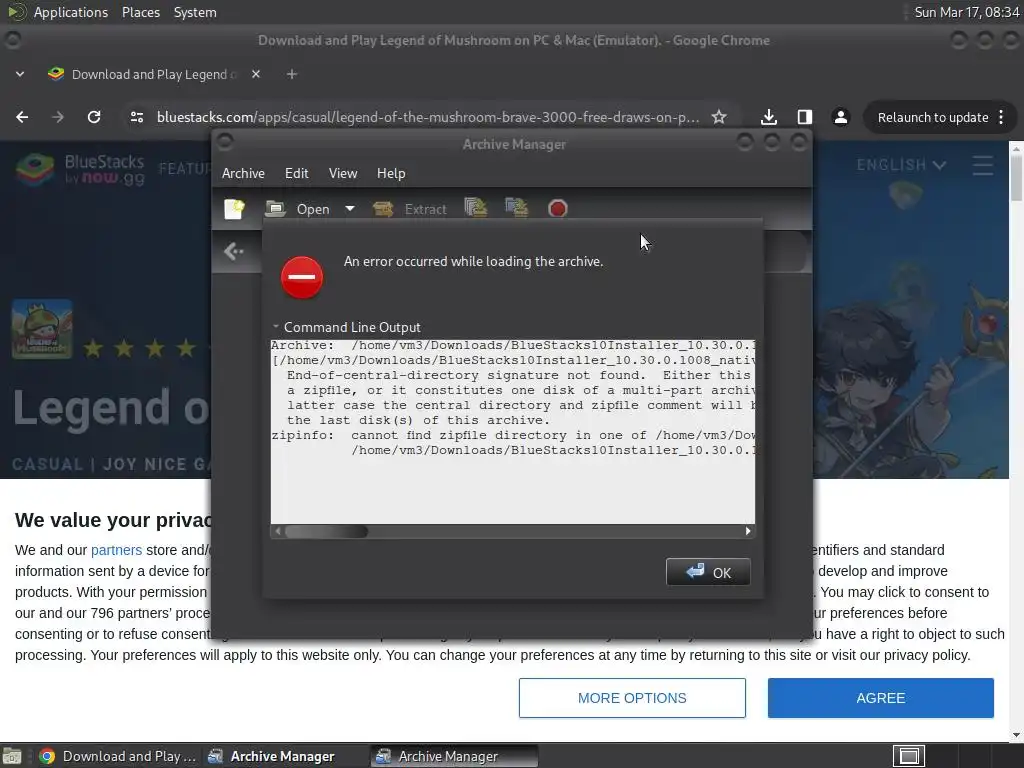1024x768 pixels.
Task: Collapse the Command Line Output expander
Action: (276, 327)
